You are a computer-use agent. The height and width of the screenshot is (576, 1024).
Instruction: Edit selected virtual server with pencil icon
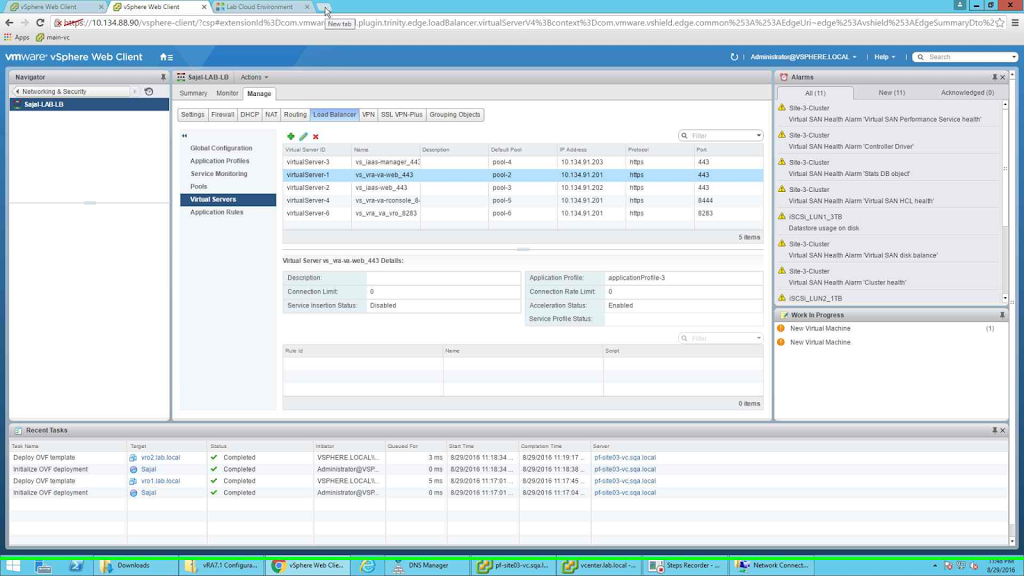tap(303, 136)
